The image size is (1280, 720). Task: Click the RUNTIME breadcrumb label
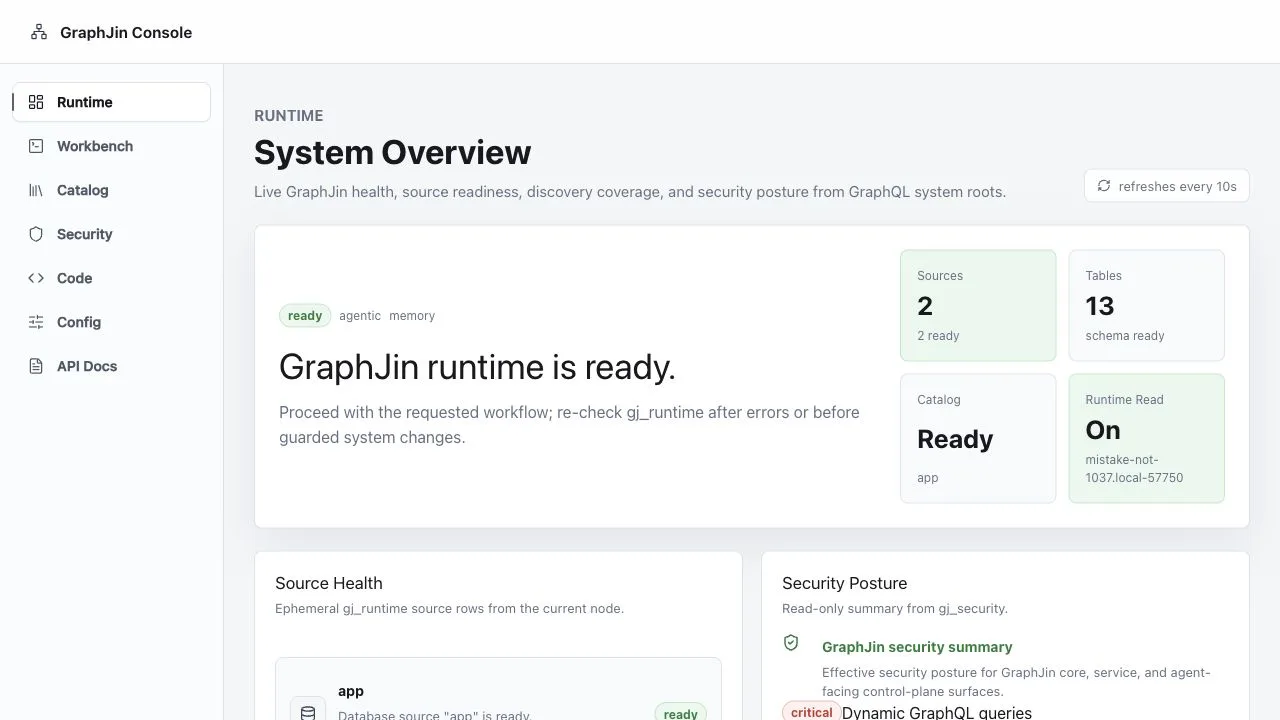click(x=289, y=116)
